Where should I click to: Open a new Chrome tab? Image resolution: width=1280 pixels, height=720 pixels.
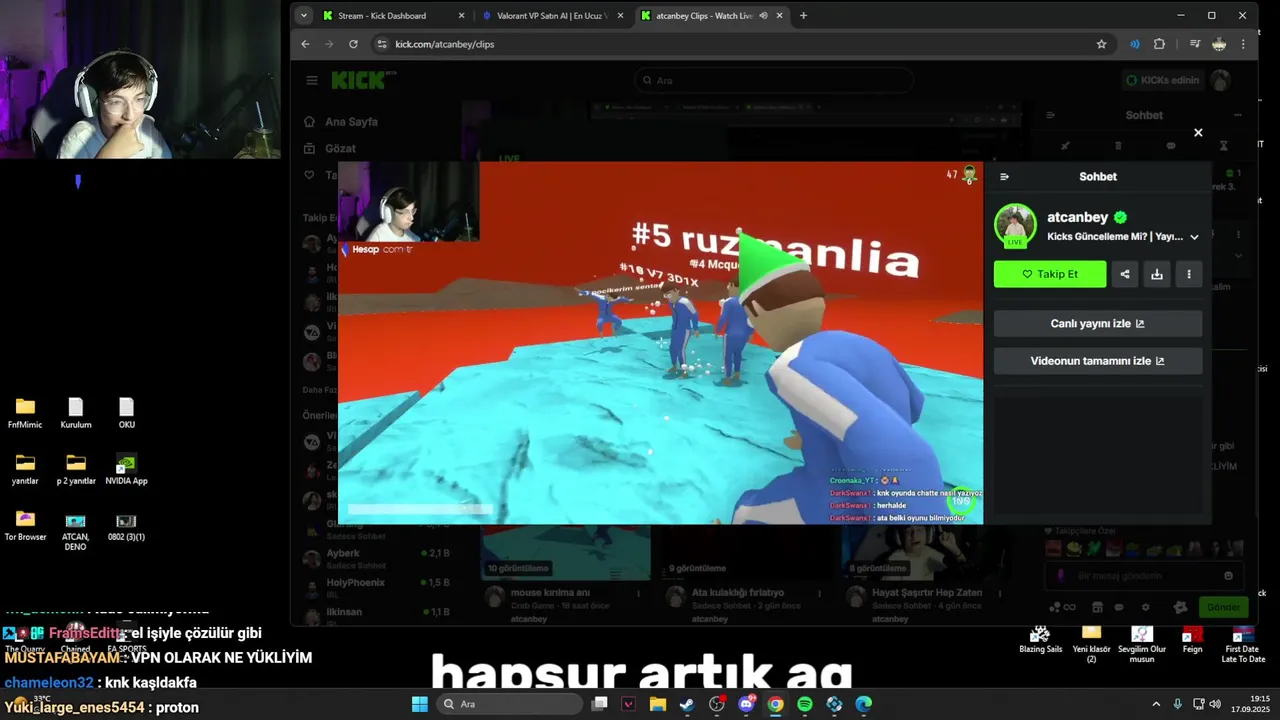click(x=803, y=16)
